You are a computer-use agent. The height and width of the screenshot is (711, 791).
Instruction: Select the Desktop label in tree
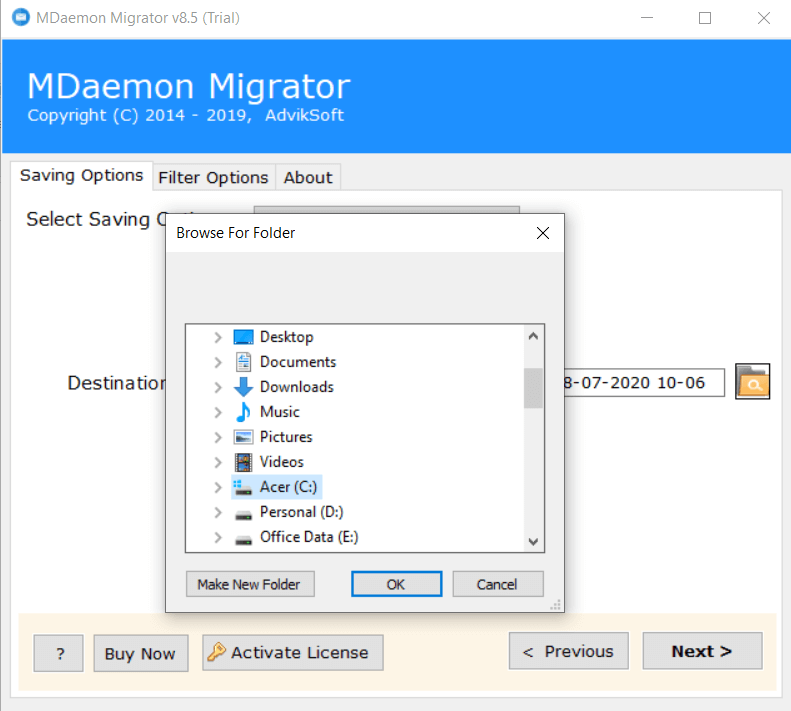click(287, 337)
